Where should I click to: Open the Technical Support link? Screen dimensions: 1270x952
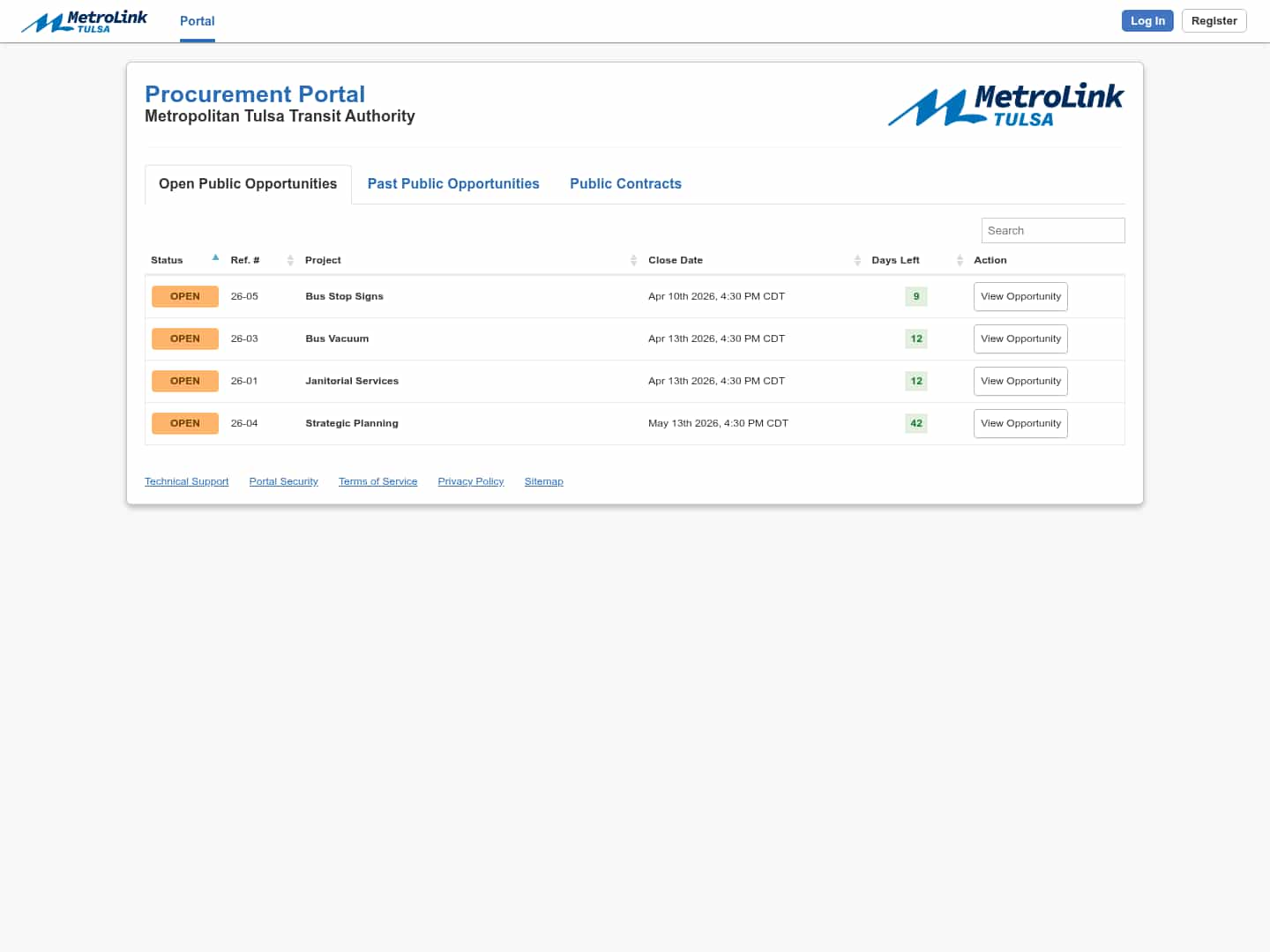[x=186, y=481]
